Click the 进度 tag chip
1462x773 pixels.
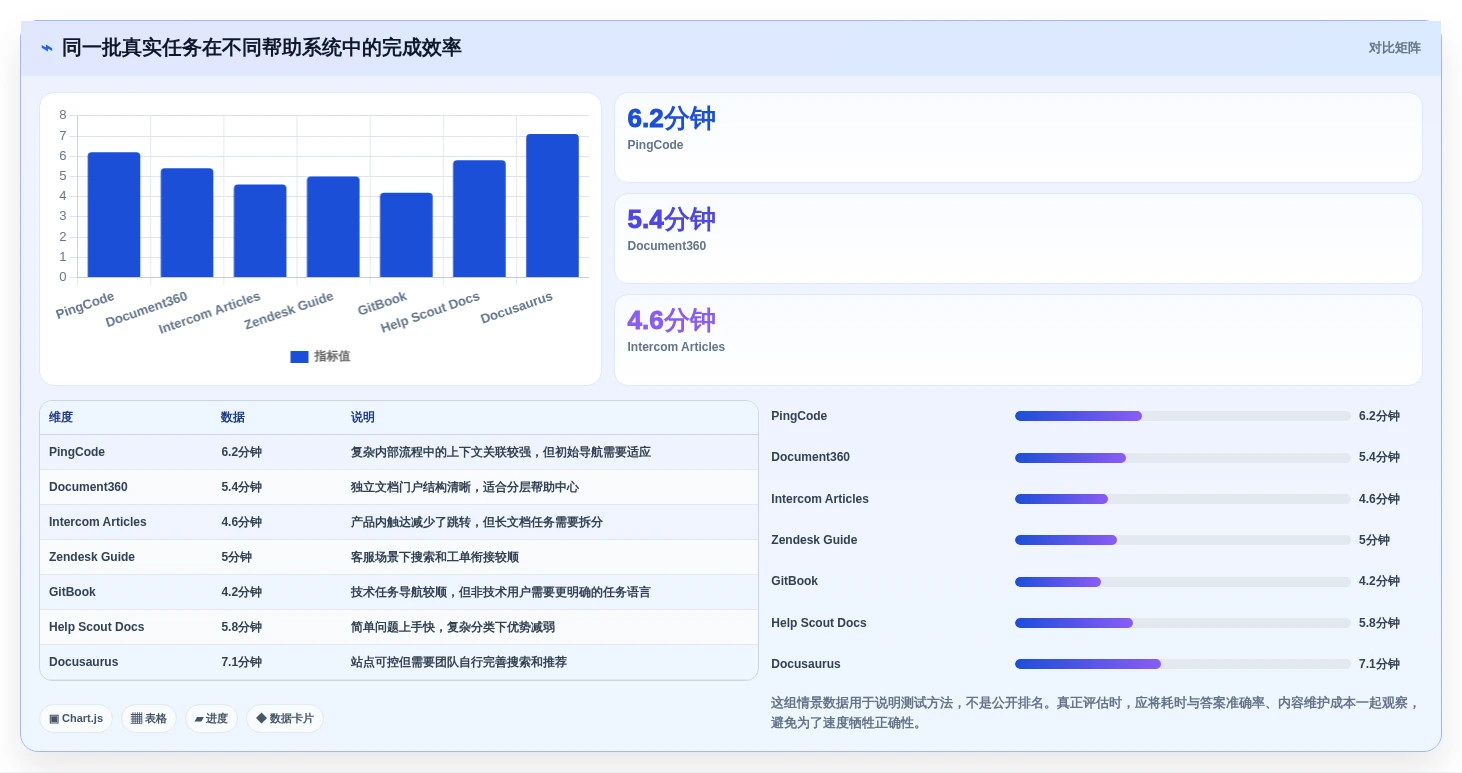click(211, 718)
